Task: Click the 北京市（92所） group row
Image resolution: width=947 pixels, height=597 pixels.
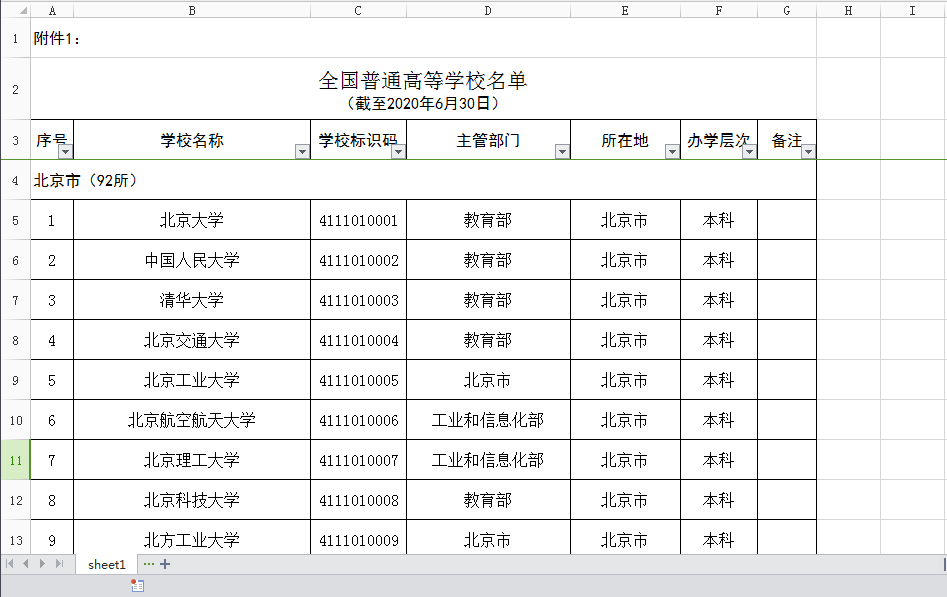Action: pos(423,180)
